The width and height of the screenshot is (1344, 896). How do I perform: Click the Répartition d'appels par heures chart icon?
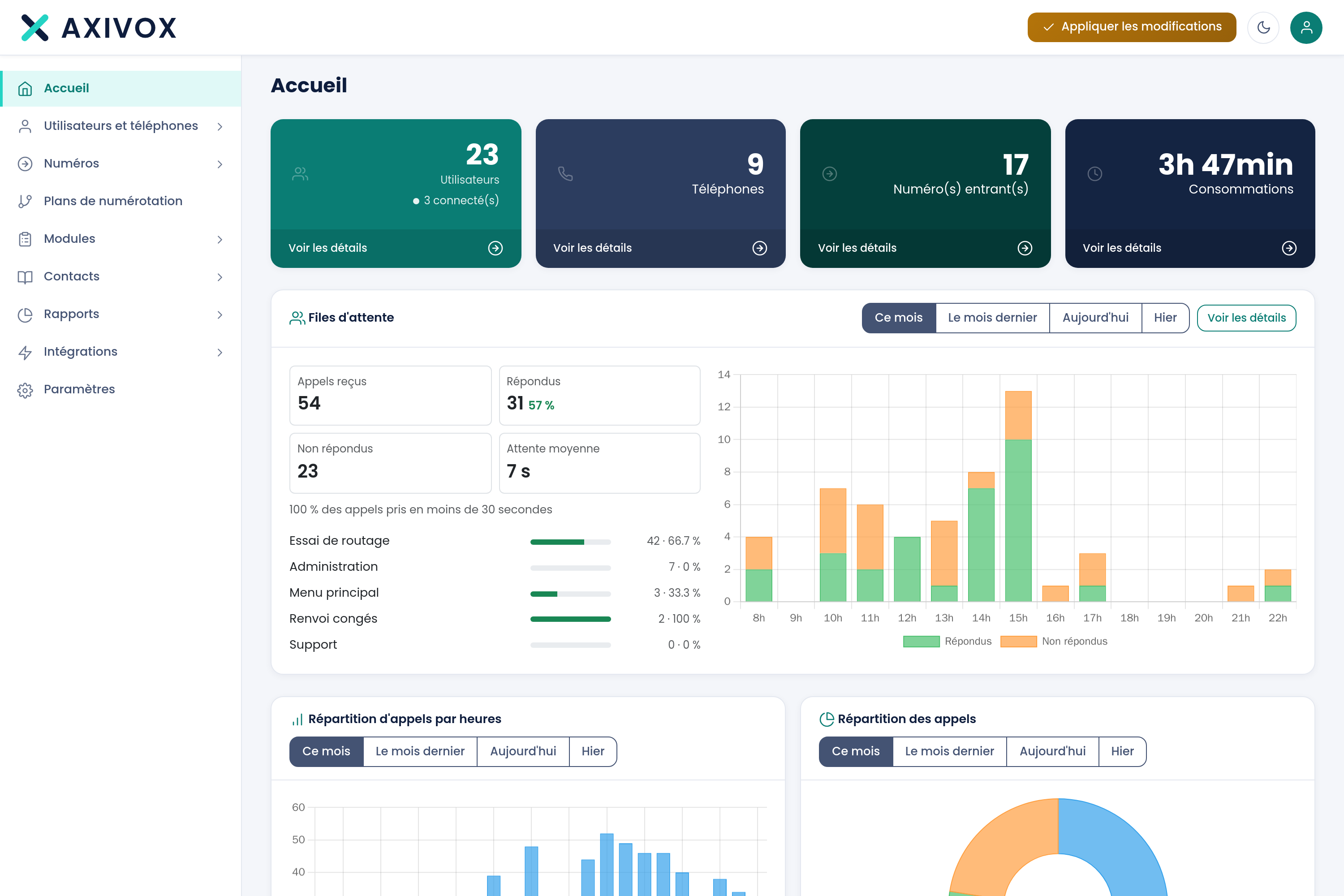pos(297,719)
